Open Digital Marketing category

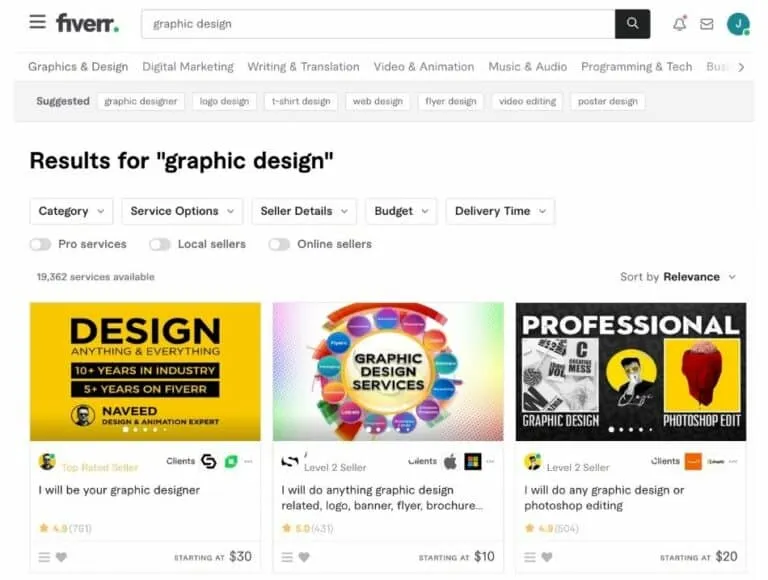pyautogui.click(x=188, y=67)
